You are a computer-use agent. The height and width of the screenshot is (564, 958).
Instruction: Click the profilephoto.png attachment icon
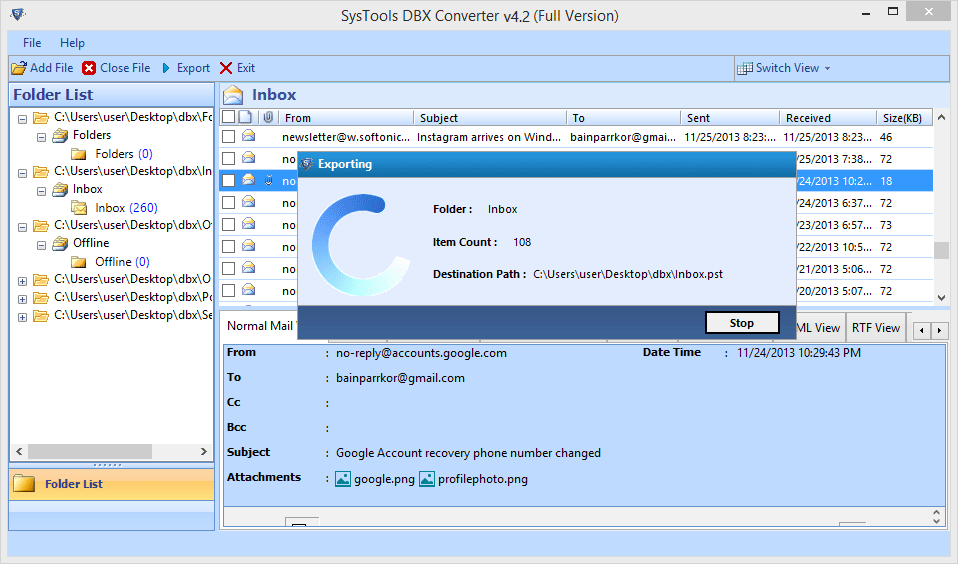point(427,478)
